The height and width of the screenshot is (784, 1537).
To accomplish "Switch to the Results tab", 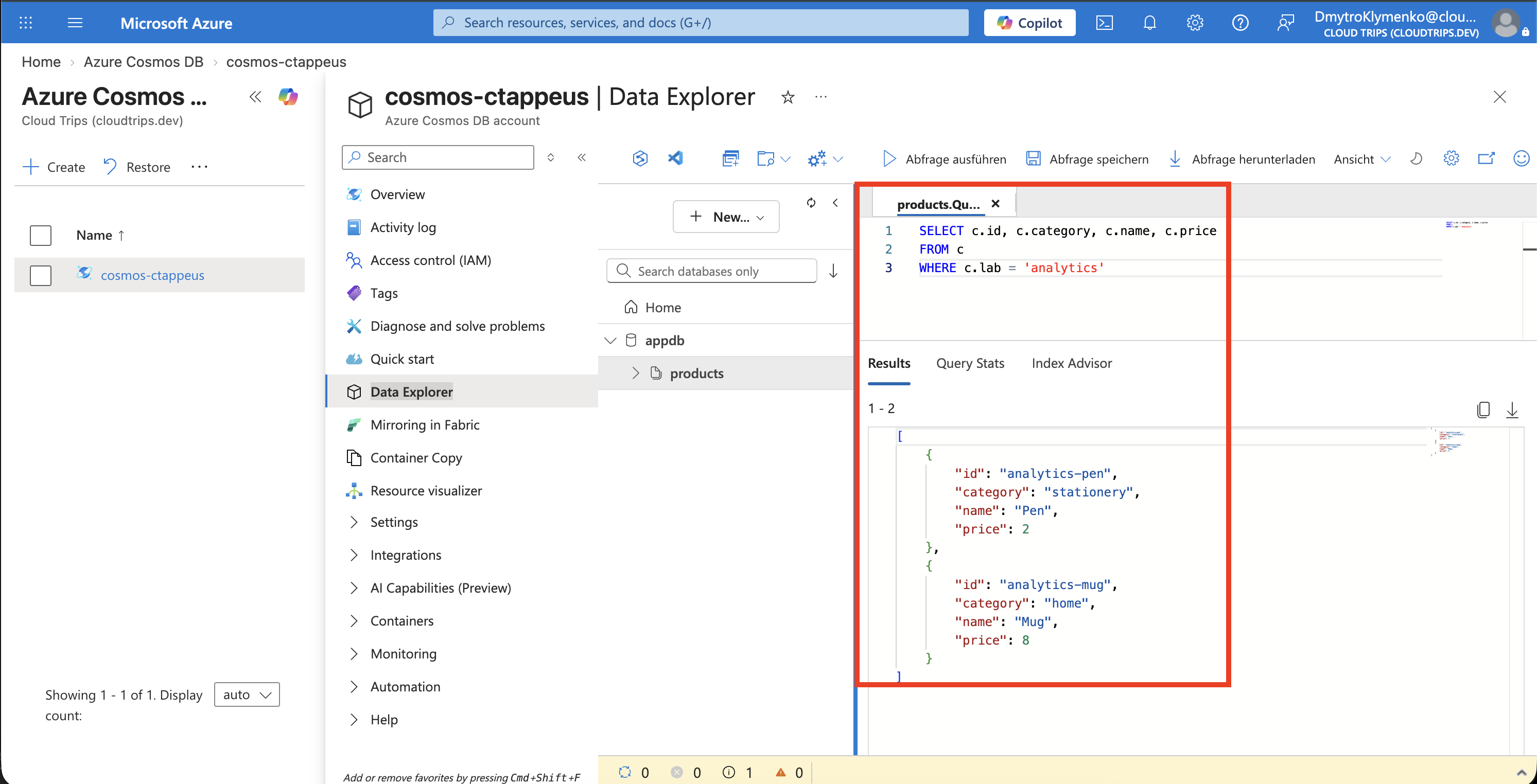I will pyautogui.click(x=889, y=363).
